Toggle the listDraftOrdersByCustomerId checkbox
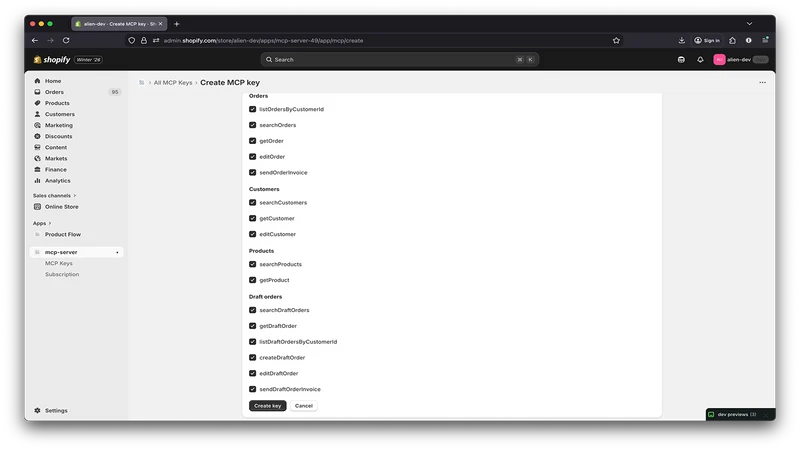800x450 pixels. coord(253,342)
